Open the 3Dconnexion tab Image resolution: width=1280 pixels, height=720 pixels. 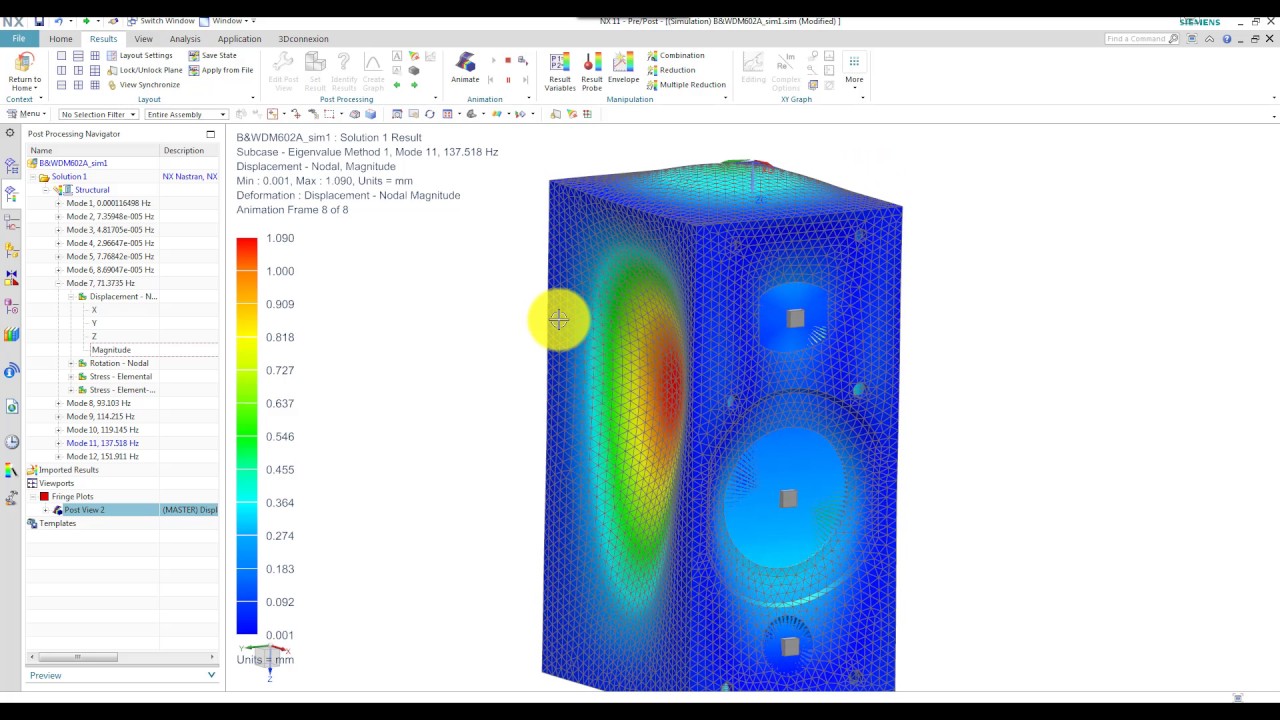(x=303, y=39)
